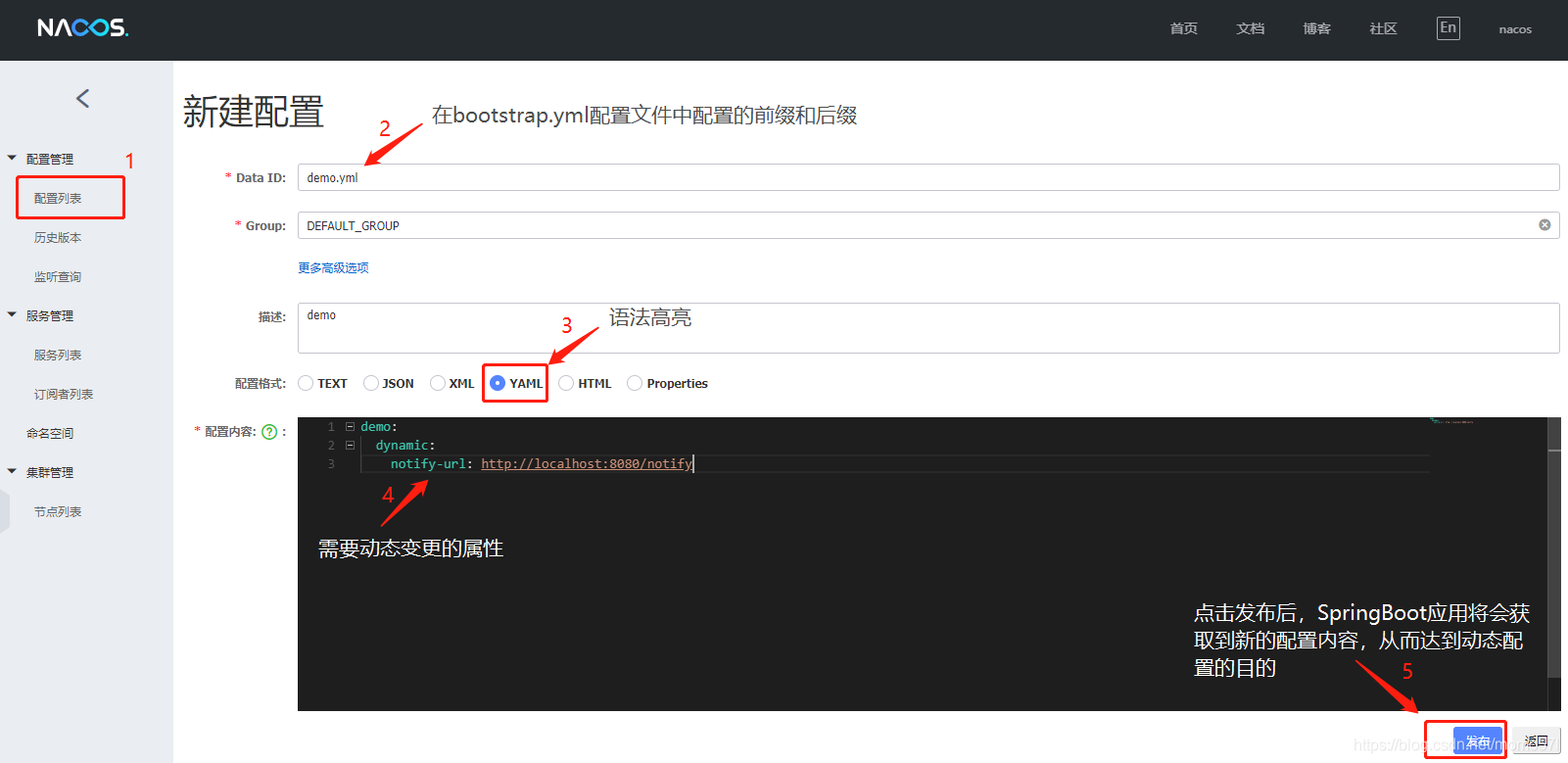
Task: Open 配置列表 in the sidebar
Action: (x=58, y=198)
